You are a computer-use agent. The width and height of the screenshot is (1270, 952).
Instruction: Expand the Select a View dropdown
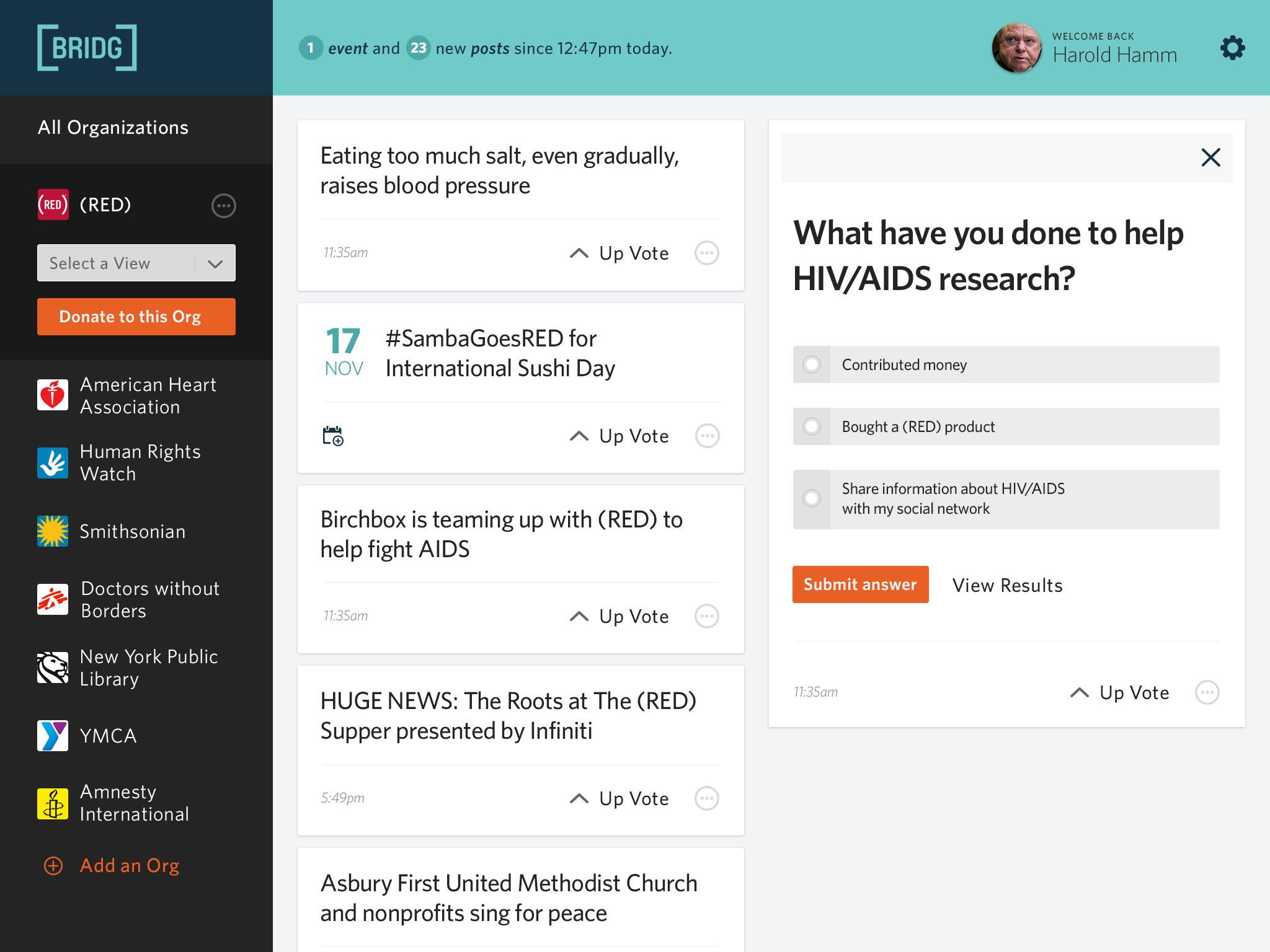coord(136,263)
